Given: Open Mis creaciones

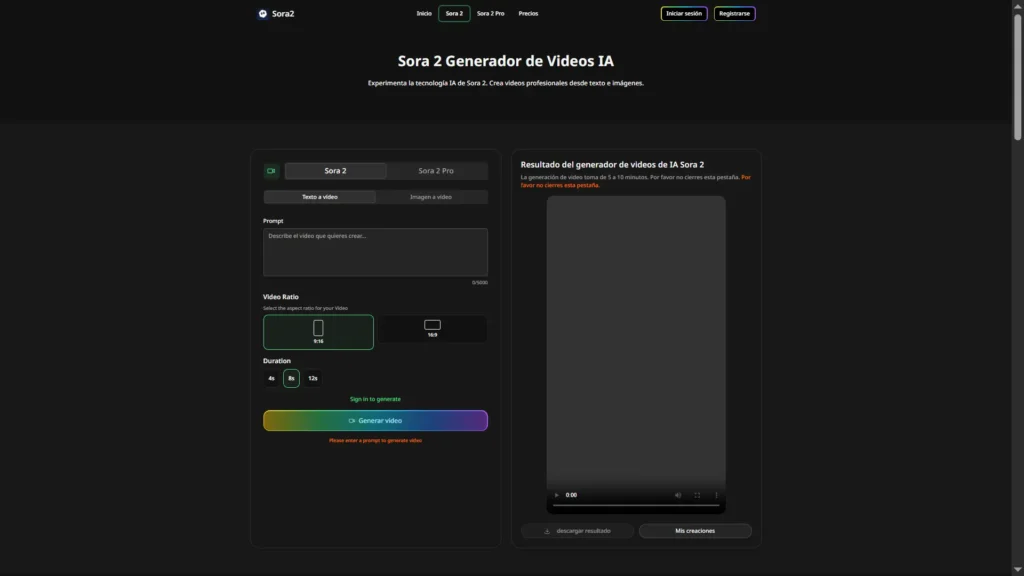Looking at the screenshot, I should click(x=695, y=531).
